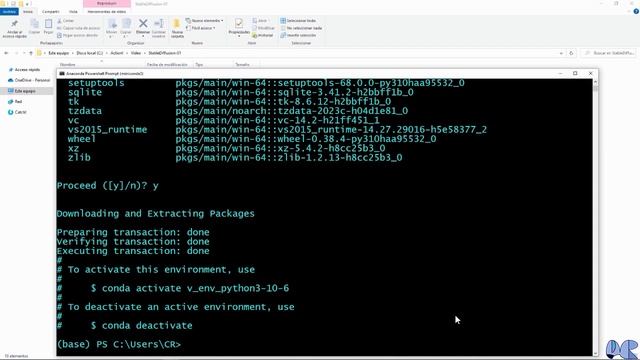The image size is (640, 360).
Task: Open the Compartir ribbon tab
Action: tap(51, 12)
